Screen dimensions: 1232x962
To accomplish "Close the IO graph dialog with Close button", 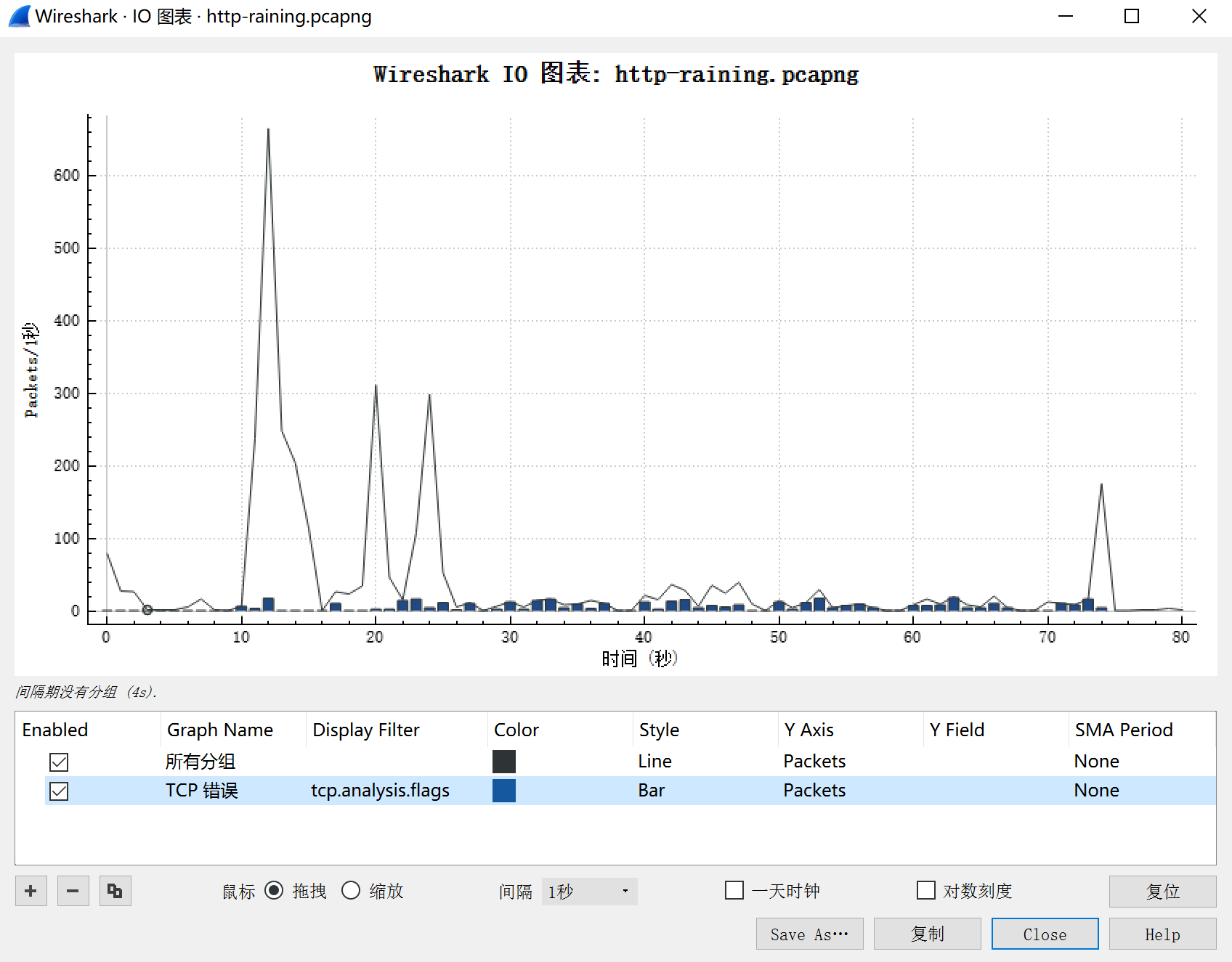I will (1045, 934).
